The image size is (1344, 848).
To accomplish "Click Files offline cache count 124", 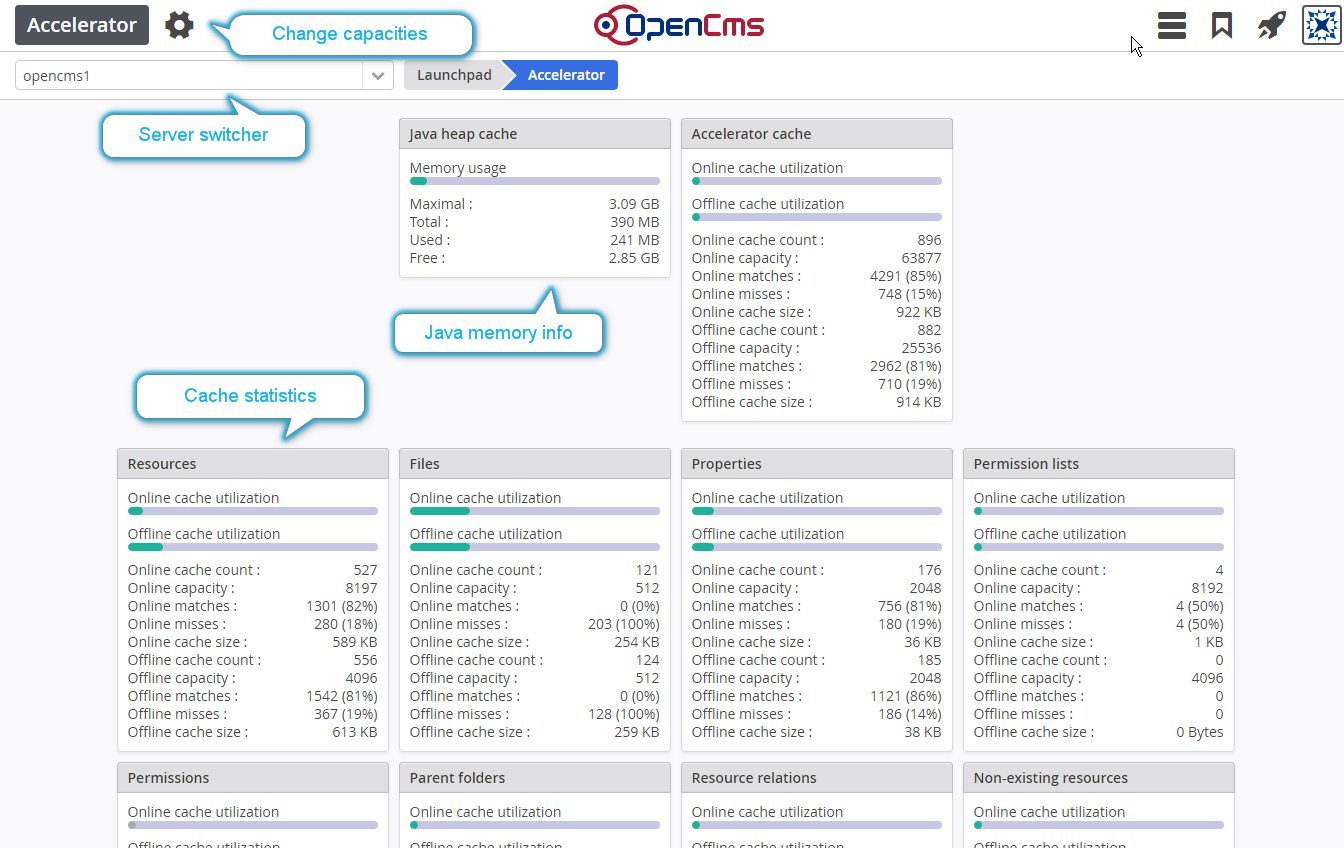I will pyautogui.click(x=647, y=660).
